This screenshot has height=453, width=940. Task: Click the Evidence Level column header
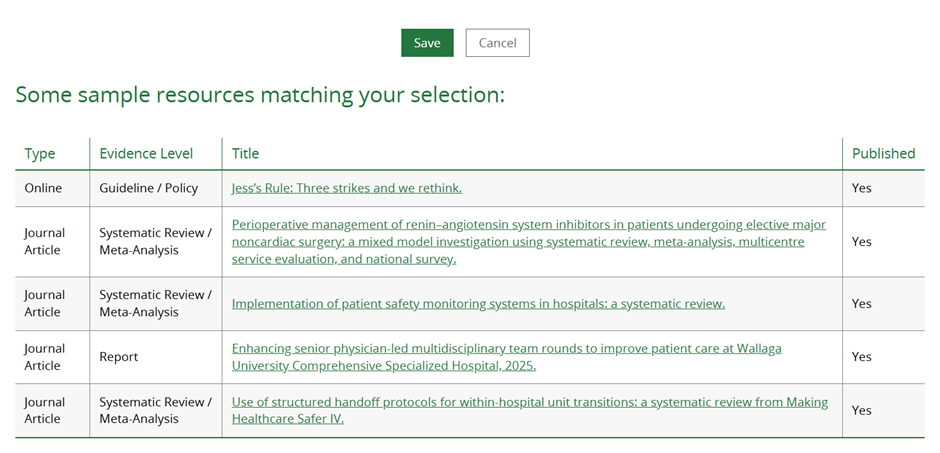[x=146, y=154]
